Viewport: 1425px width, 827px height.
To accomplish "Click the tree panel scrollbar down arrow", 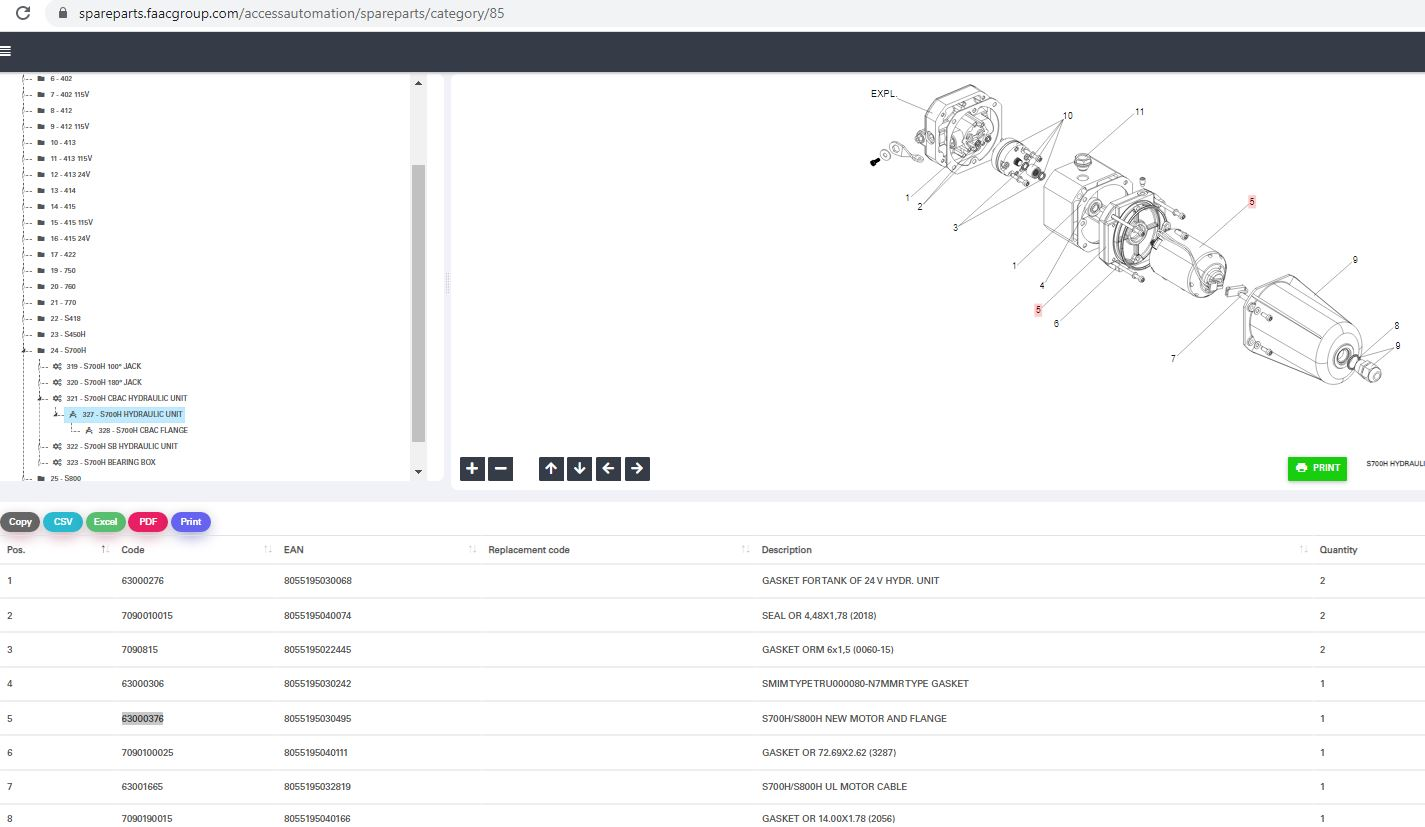I will coord(418,472).
